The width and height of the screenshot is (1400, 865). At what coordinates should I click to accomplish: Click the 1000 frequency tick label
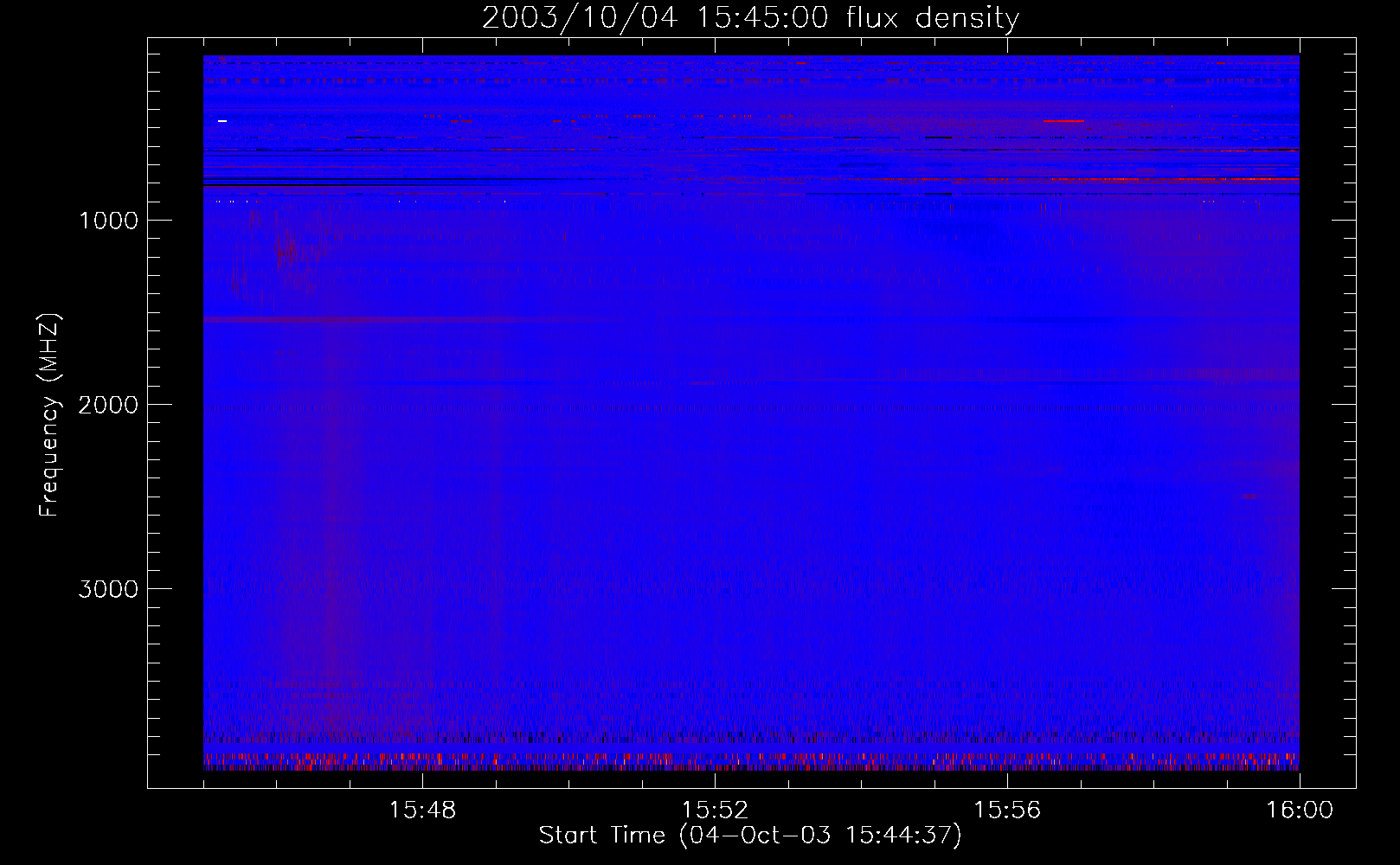point(108,221)
